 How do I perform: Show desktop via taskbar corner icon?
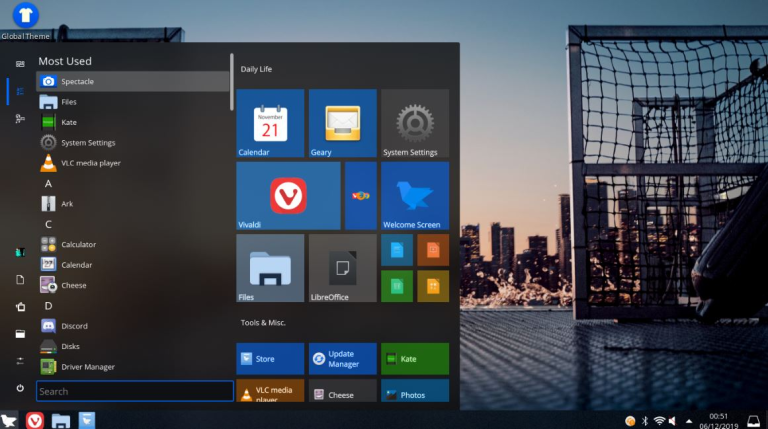(x=753, y=421)
